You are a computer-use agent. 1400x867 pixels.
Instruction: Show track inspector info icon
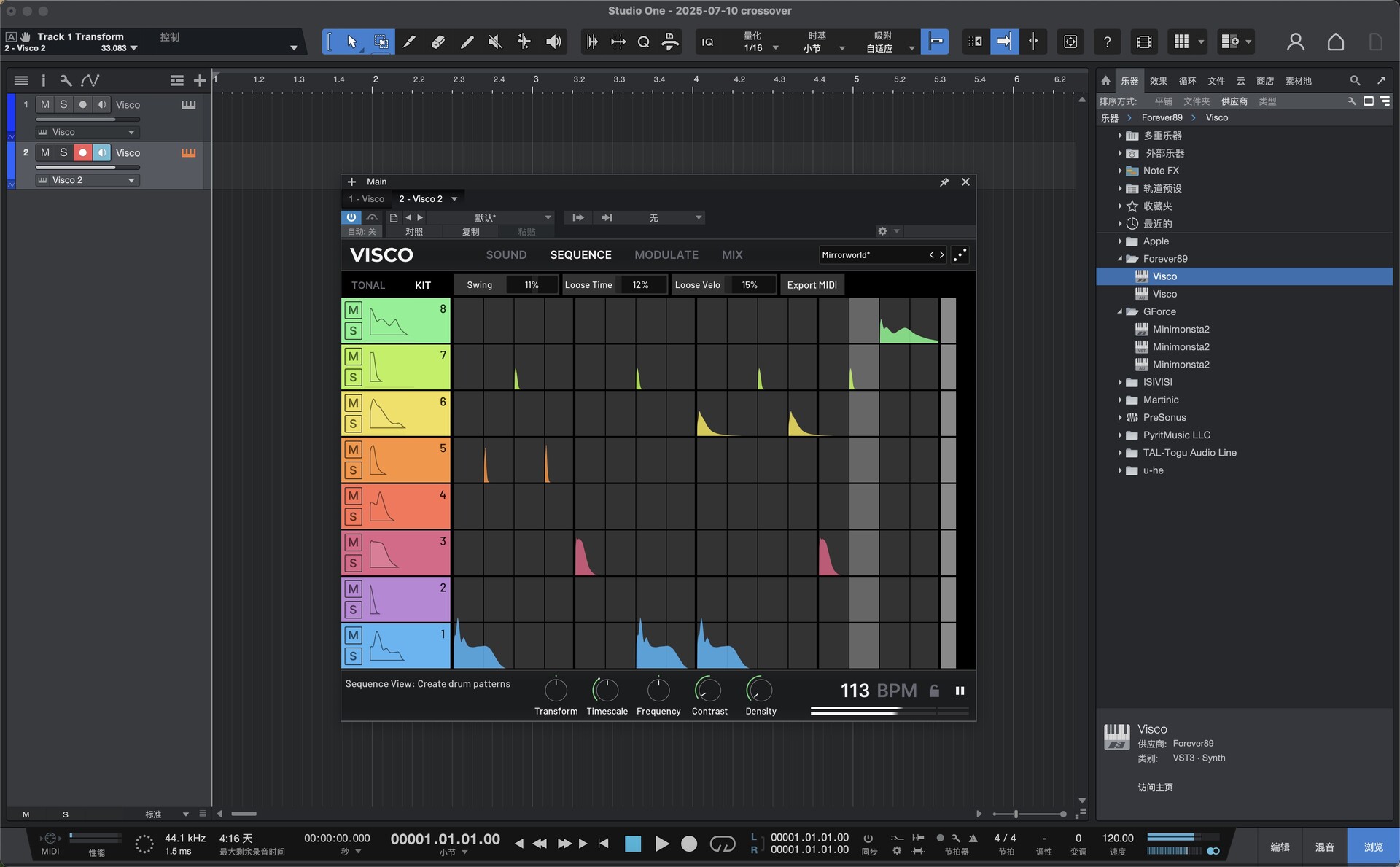coord(43,80)
